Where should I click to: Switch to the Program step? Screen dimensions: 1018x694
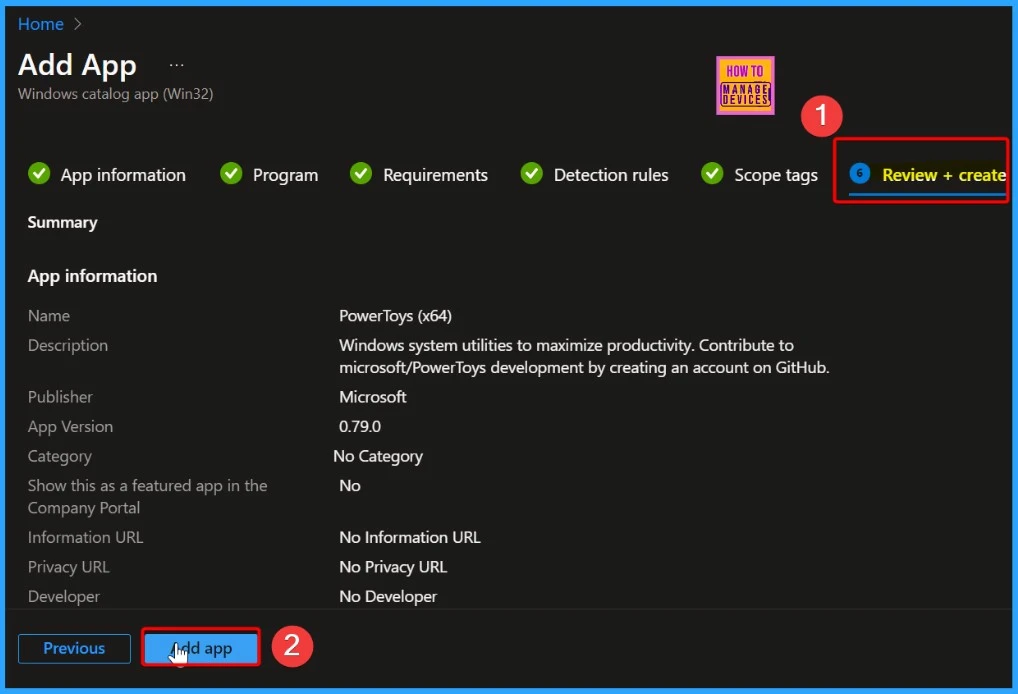285,175
